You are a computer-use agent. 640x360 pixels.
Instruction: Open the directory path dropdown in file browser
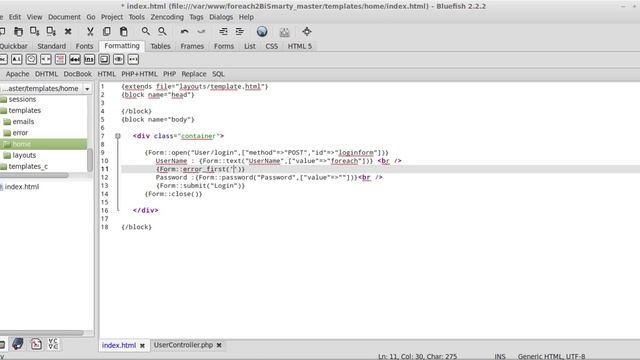(x=87, y=89)
